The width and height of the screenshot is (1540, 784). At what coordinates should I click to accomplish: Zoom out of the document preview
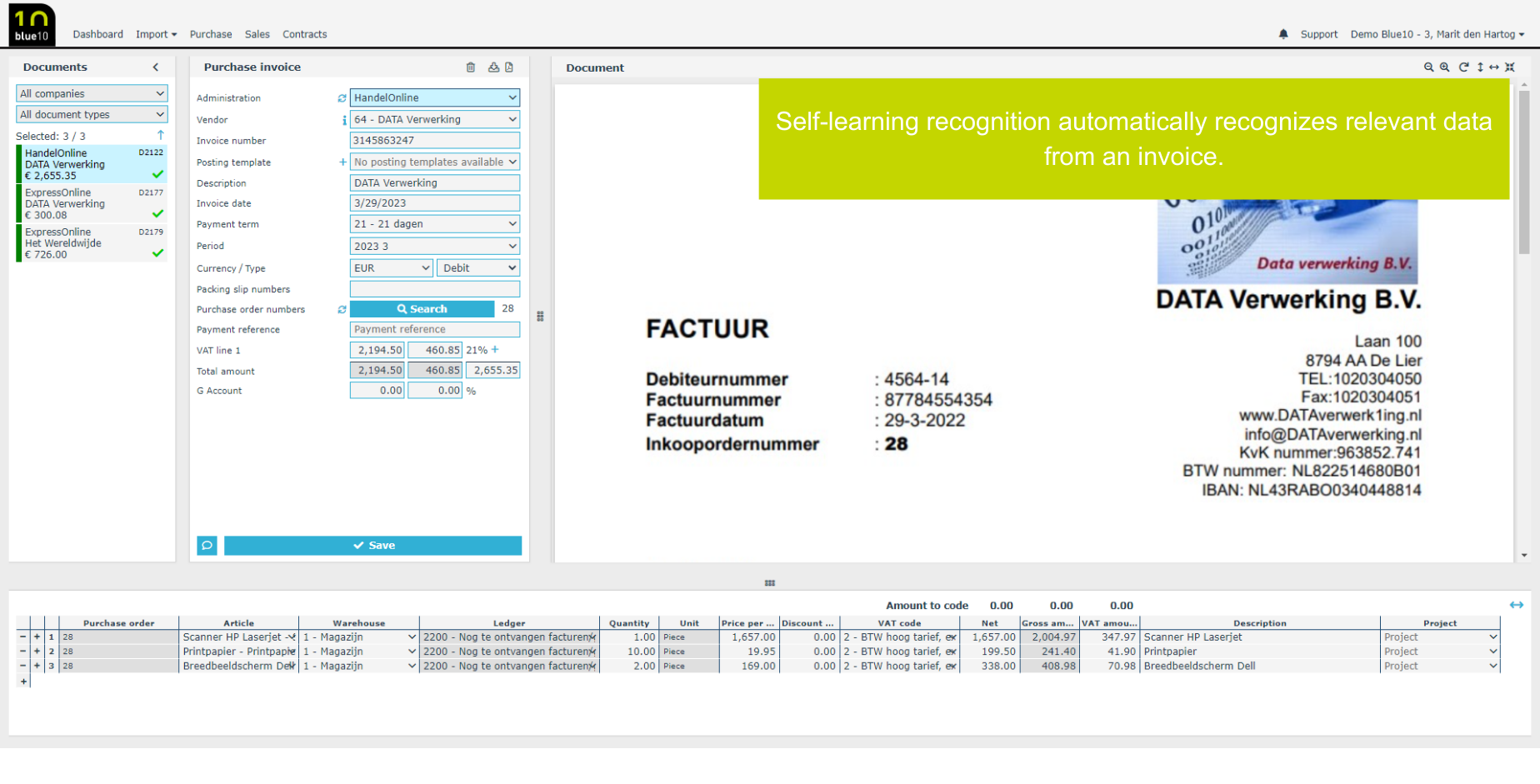coord(1428,67)
